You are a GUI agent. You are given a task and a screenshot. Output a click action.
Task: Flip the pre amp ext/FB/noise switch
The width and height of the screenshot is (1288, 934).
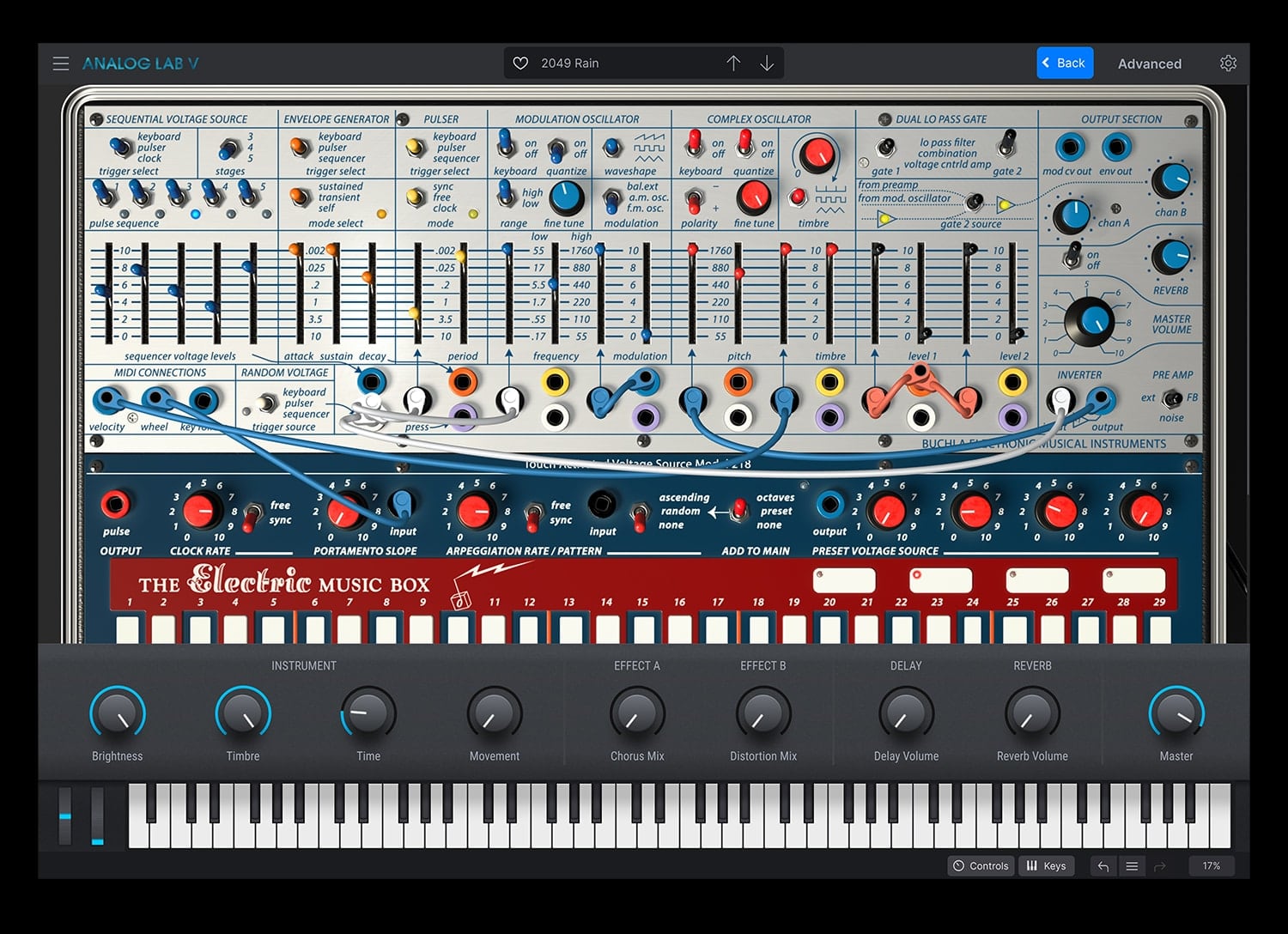point(1172,398)
